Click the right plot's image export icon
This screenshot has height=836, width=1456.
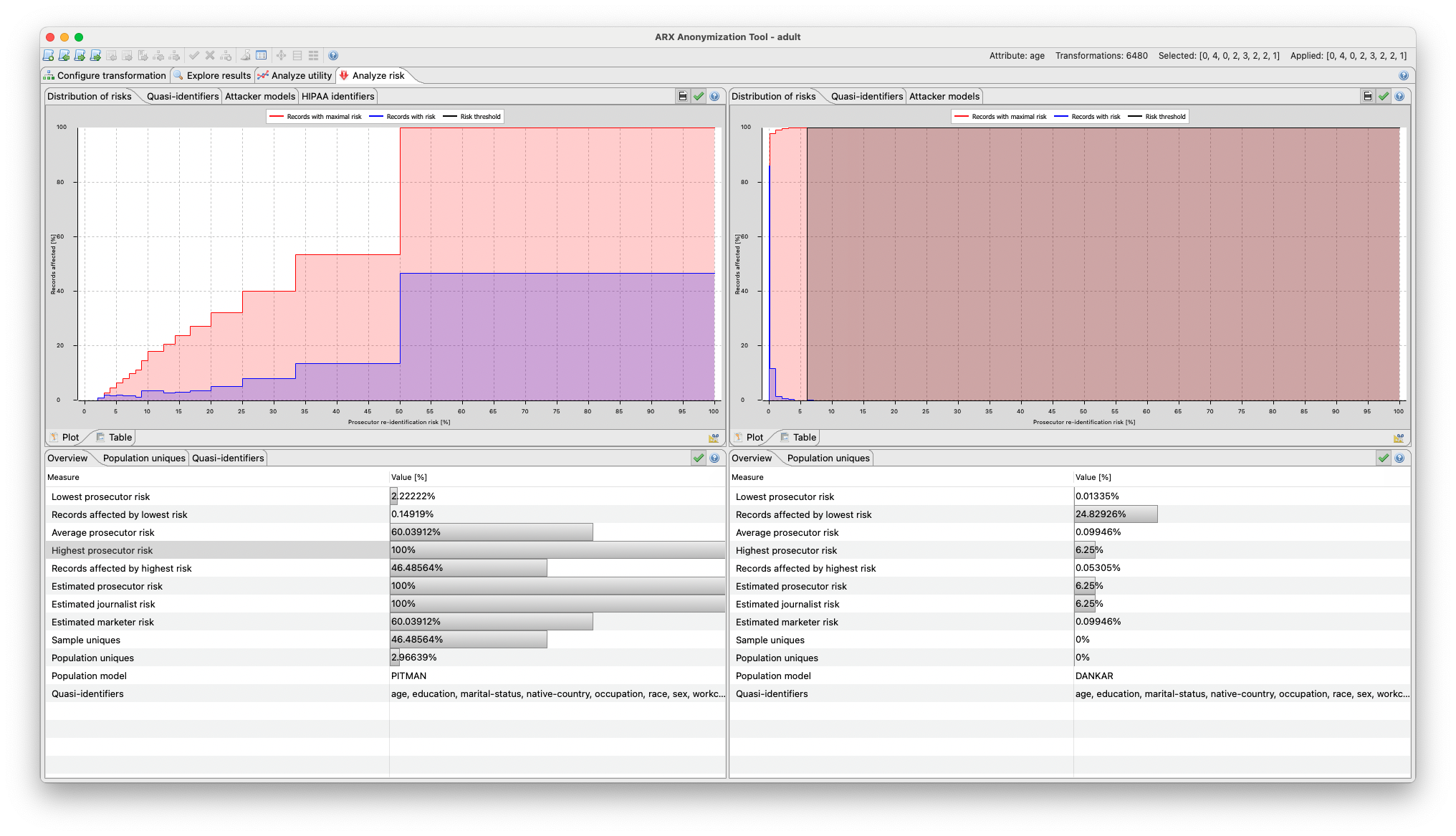tap(1399, 438)
